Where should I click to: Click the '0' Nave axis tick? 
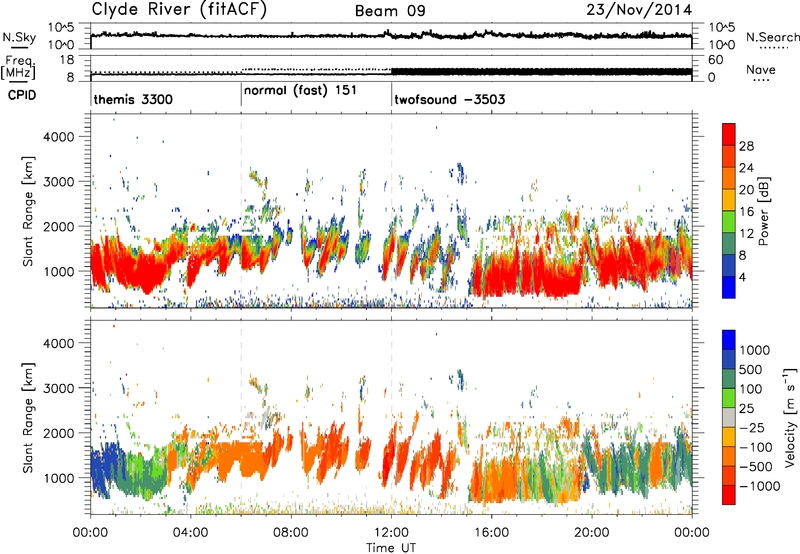tap(712, 78)
